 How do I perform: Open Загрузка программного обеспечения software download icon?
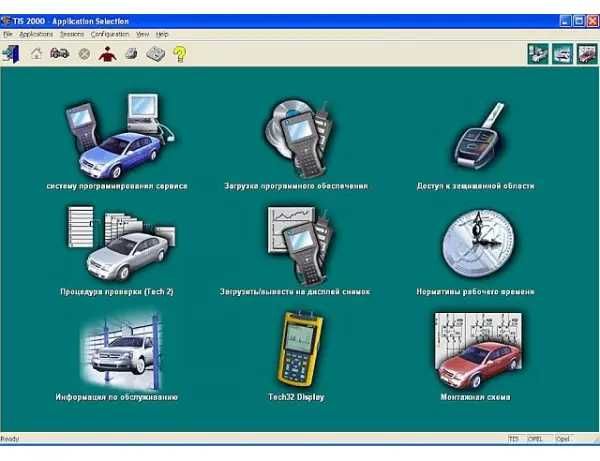[x=298, y=139]
